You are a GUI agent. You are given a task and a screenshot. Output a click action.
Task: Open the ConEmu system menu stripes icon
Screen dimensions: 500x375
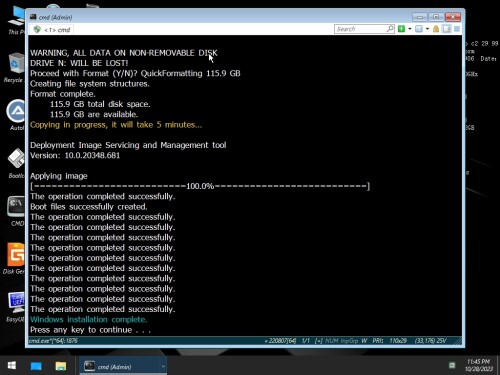point(457,29)
